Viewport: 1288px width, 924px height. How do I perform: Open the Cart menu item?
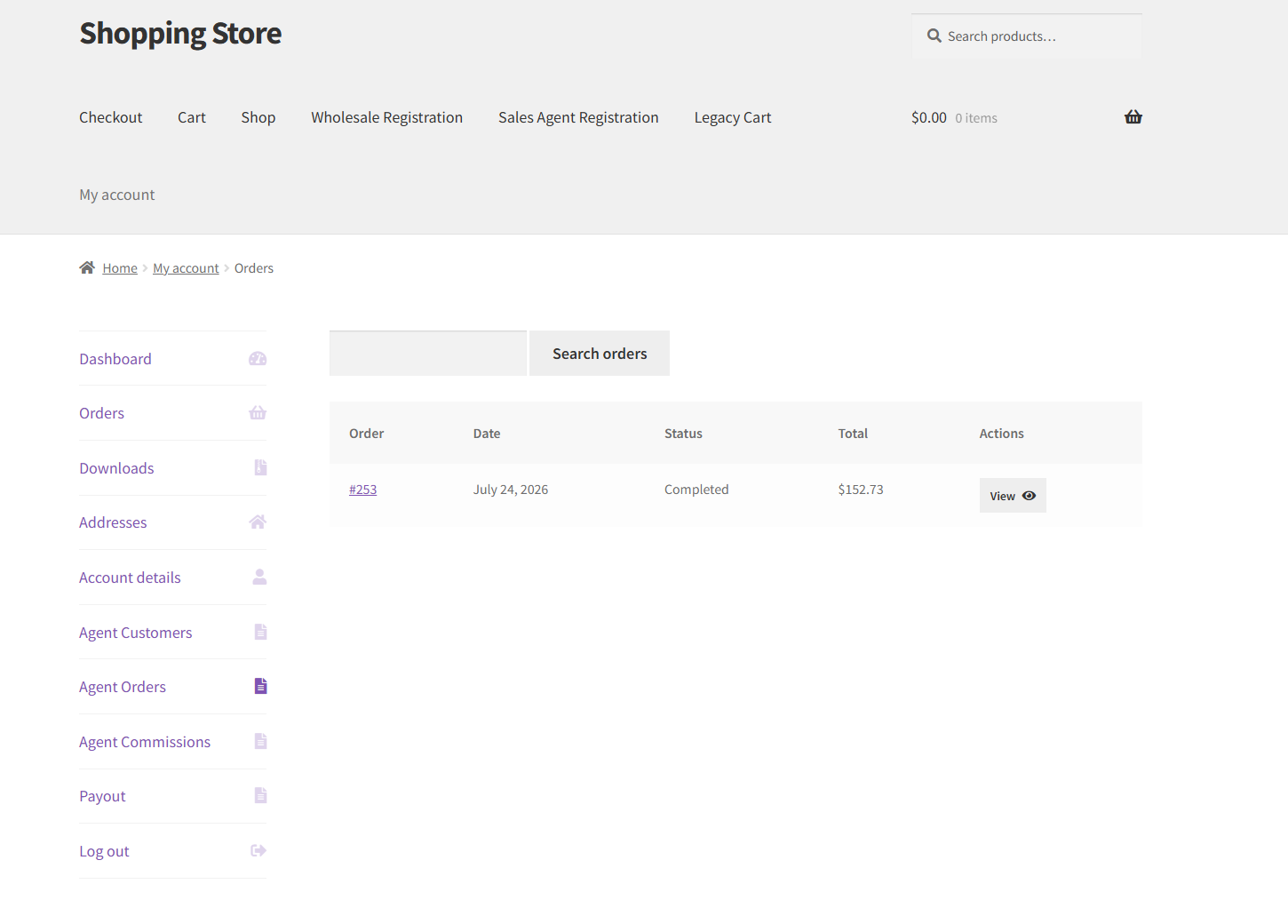pos(192,117)
